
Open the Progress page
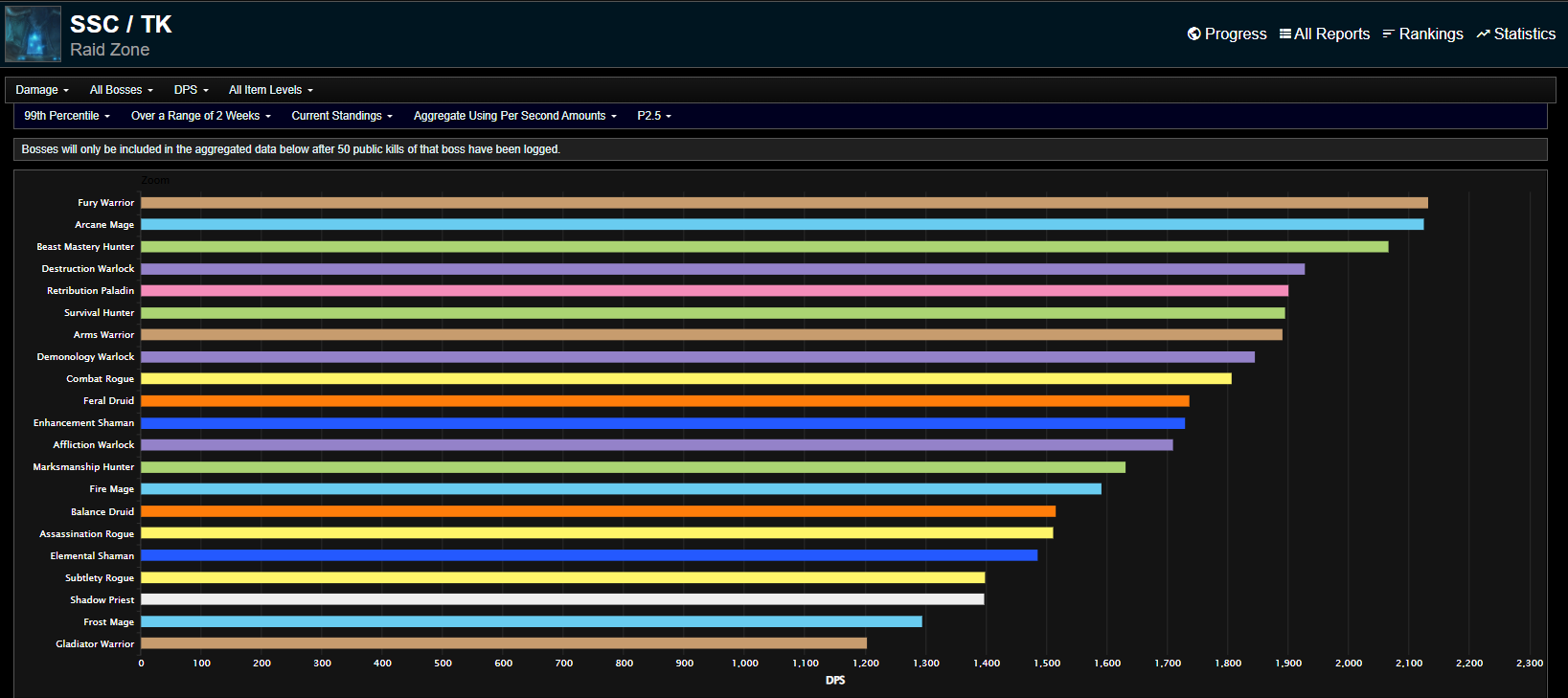pyautogui.click(x=1227, y=34)
